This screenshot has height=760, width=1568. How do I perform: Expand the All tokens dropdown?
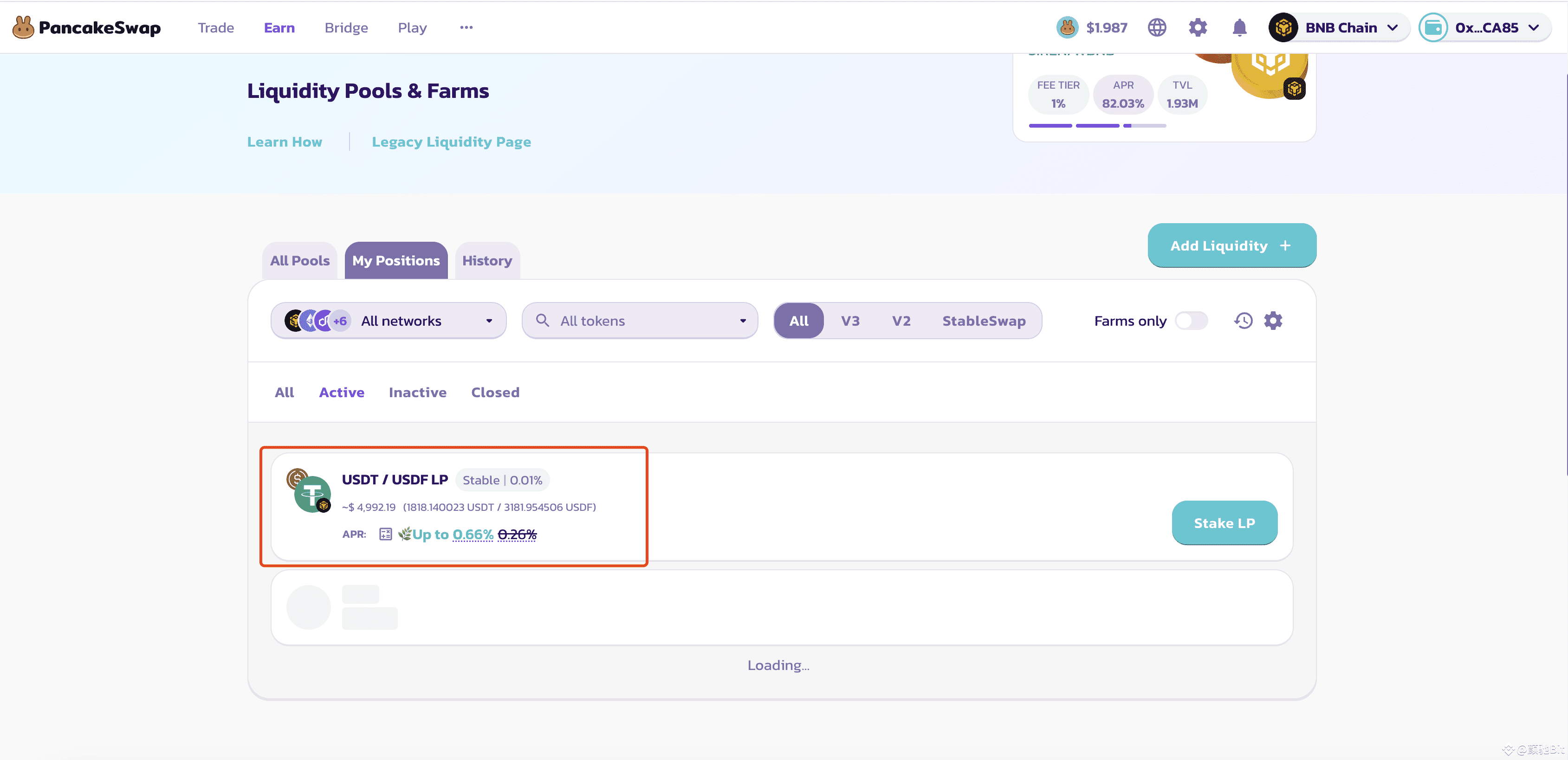[x=743, y=321]
